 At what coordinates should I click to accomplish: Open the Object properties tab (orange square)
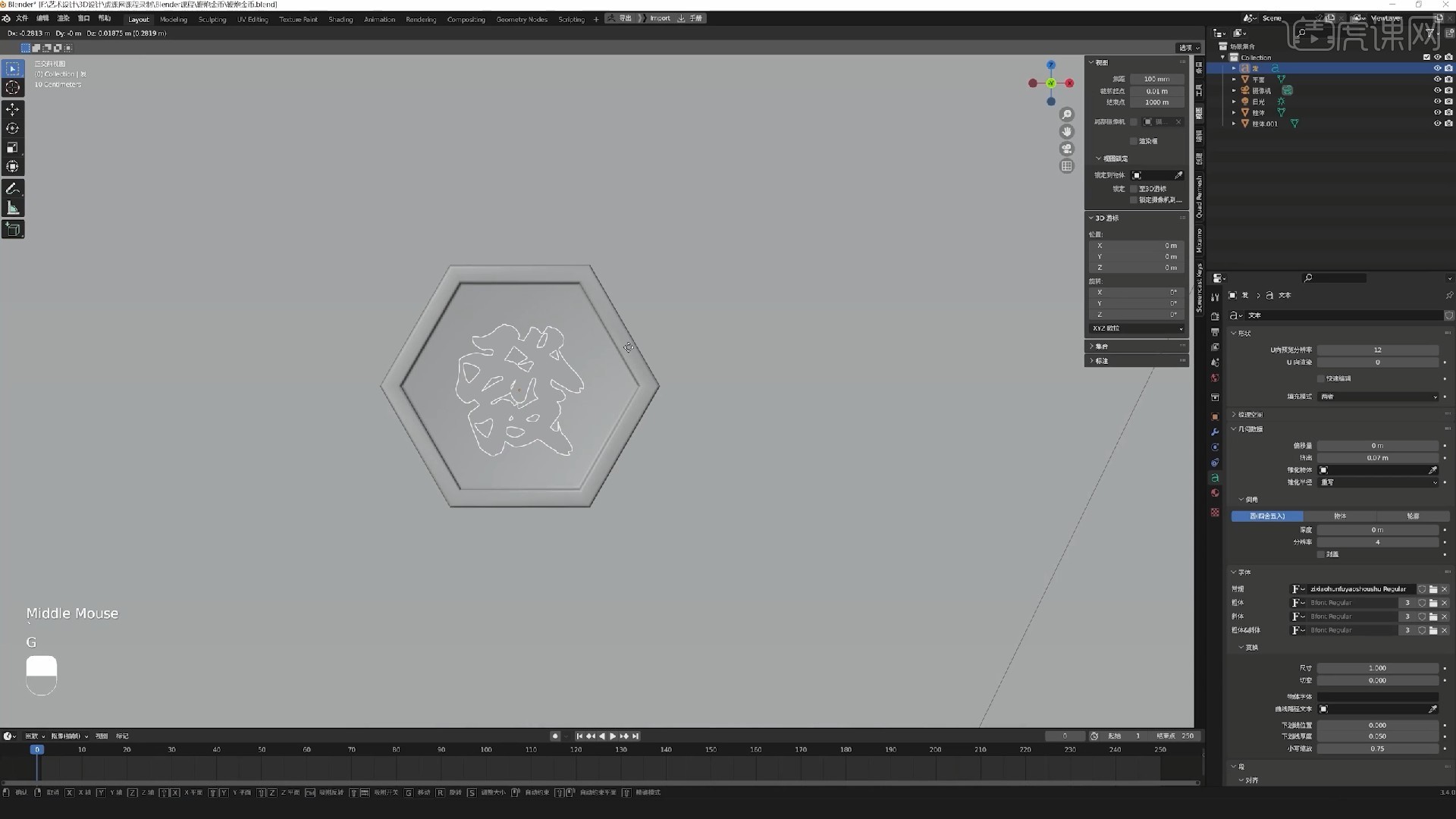click(x=1215, y=417)
